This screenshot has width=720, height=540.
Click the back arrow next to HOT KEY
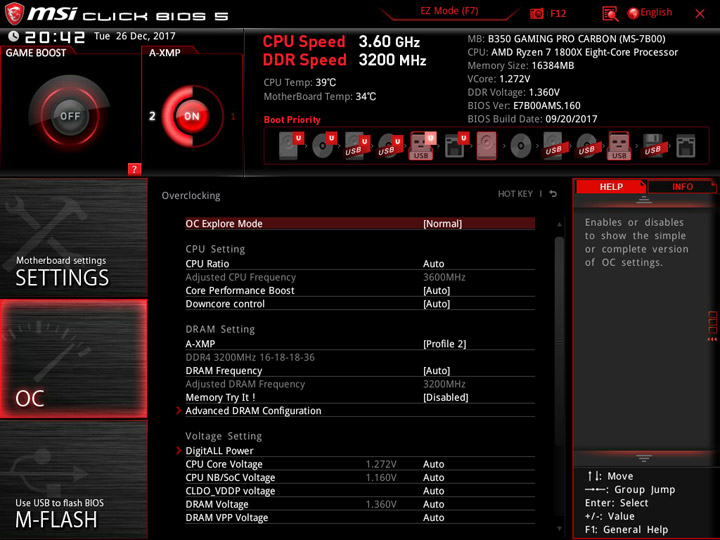click(553, 194)
